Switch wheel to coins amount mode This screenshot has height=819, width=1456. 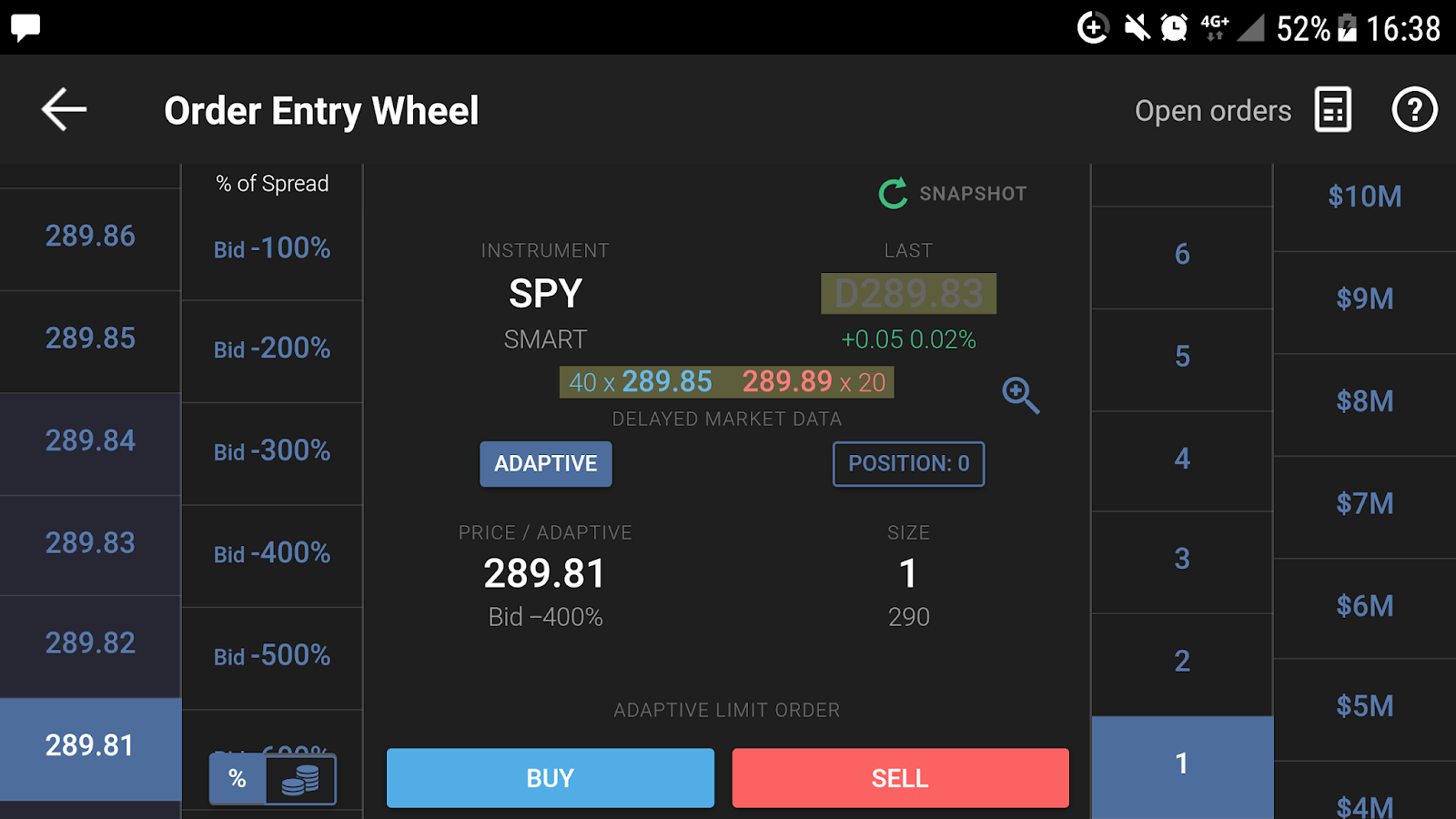300,779
